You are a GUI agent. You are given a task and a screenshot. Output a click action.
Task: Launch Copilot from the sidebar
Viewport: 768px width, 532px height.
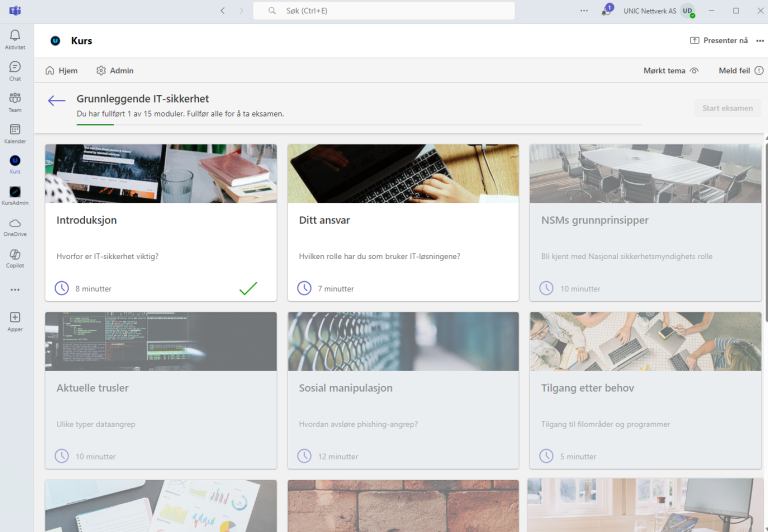click(15, 257)
